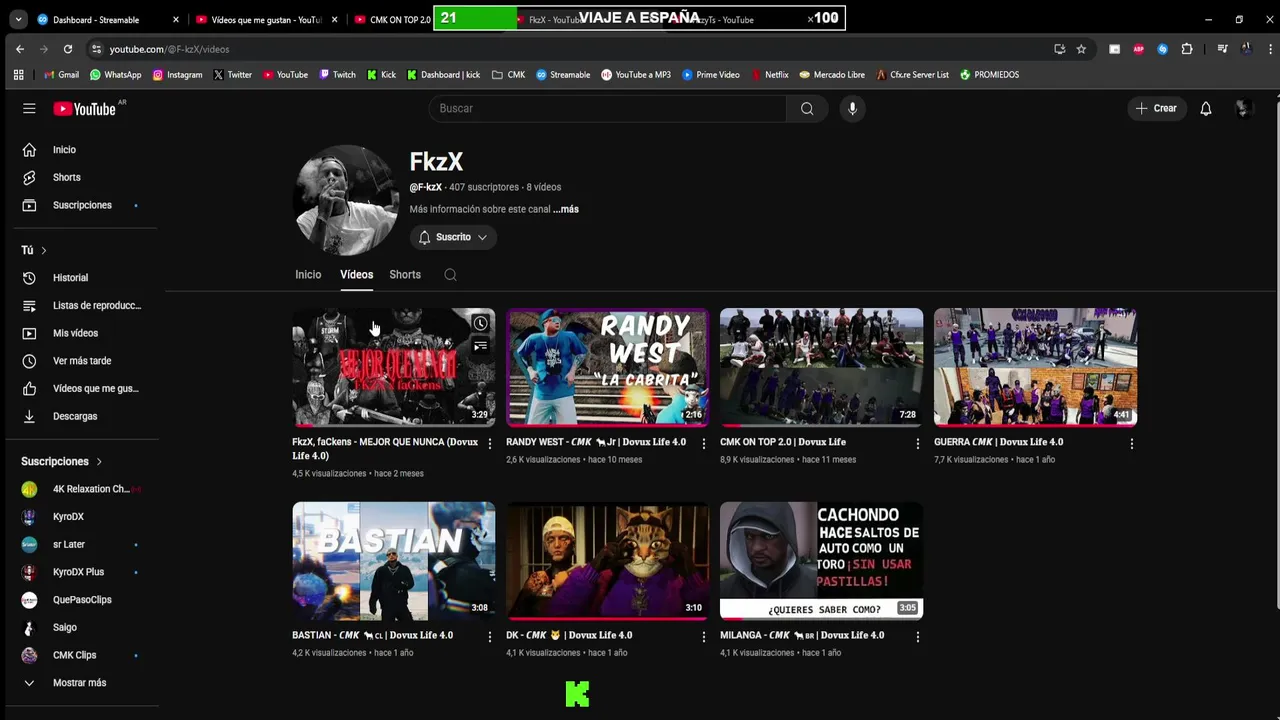The image size is (1280, 720).
Task: Open options for GUERRA CMK video
Action: tap(1131, 443)
